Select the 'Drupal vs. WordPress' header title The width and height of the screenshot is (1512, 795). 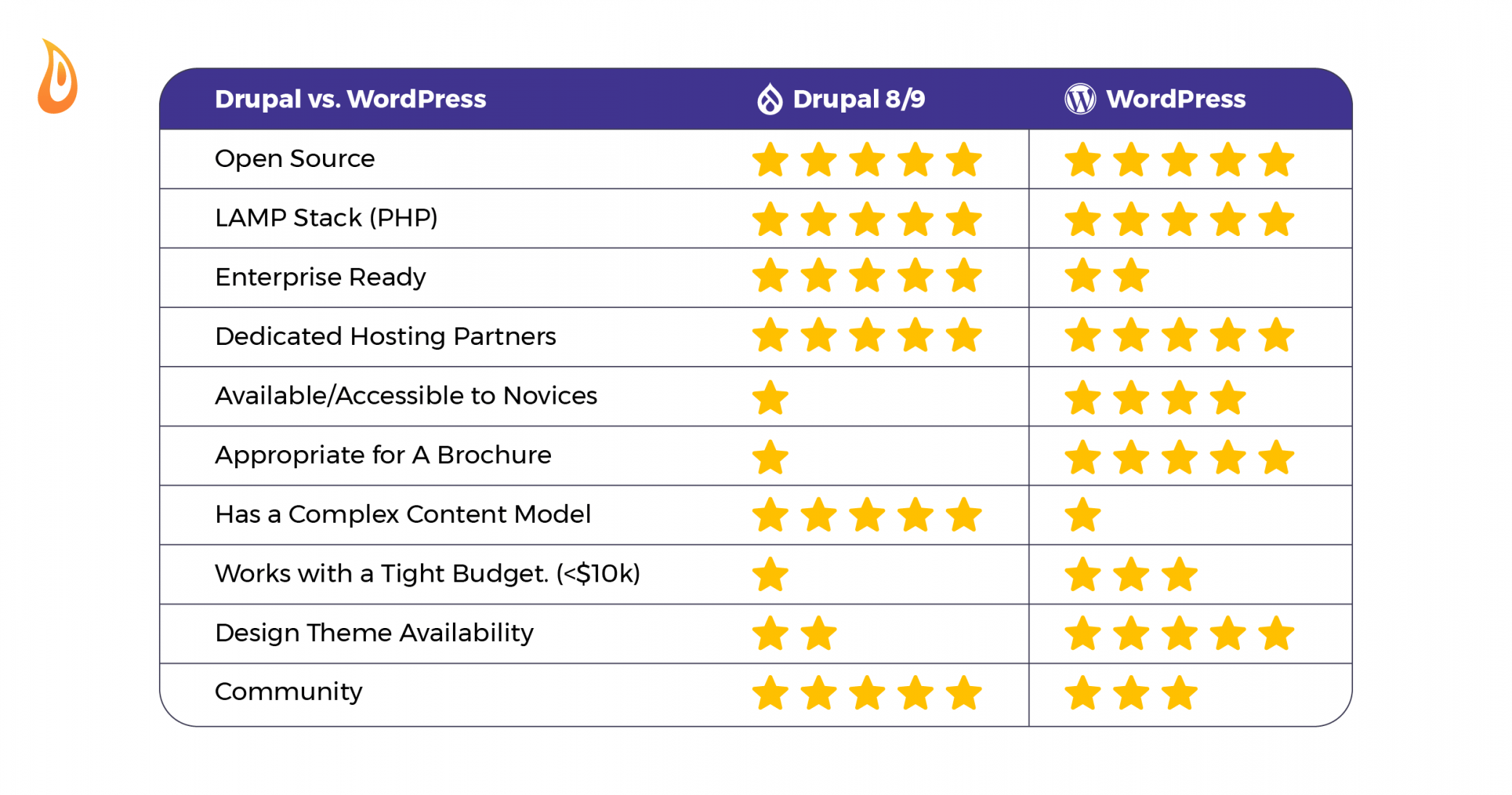tap(351, 99)
